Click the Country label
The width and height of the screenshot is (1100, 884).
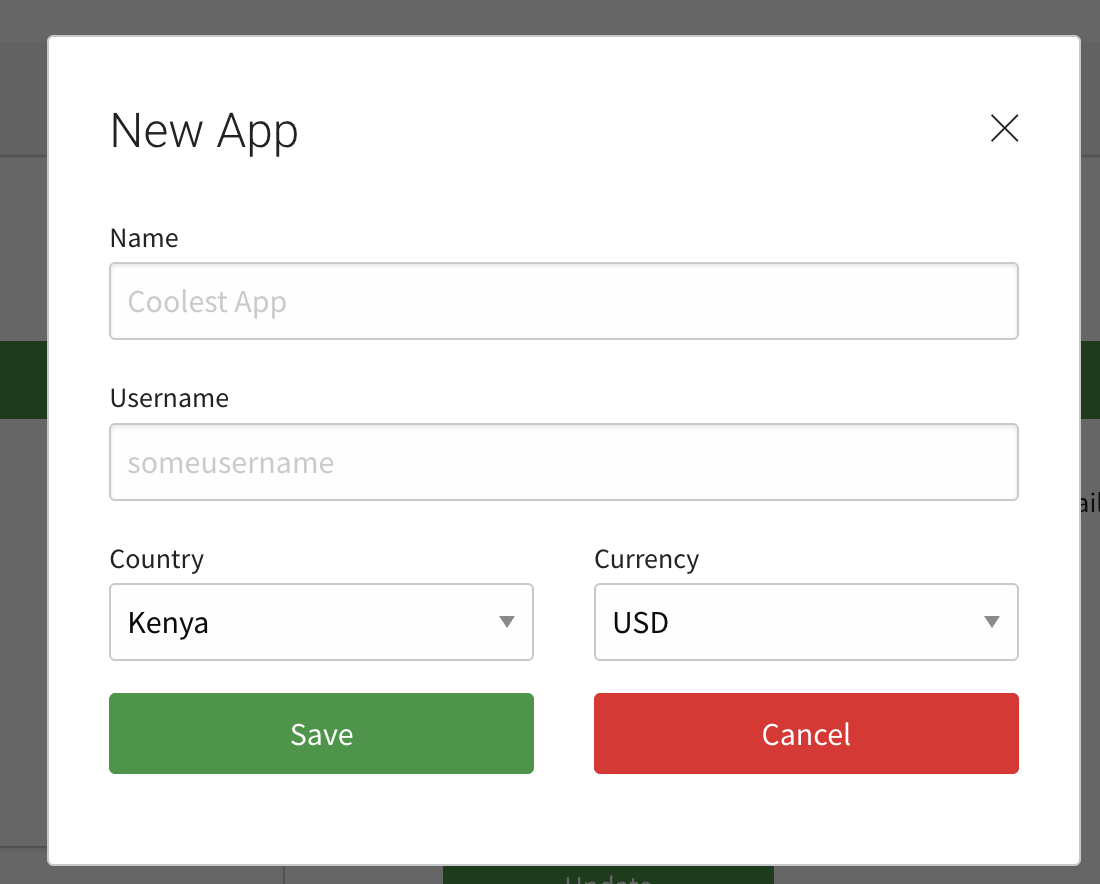click(x=156, y=559)
